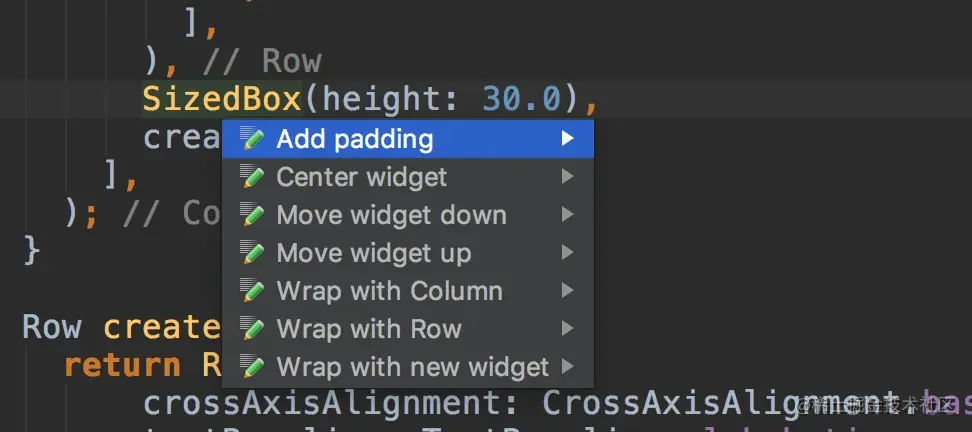
Task: Expand the Wrap with Row submenu arrow
Action: point(567,329)
